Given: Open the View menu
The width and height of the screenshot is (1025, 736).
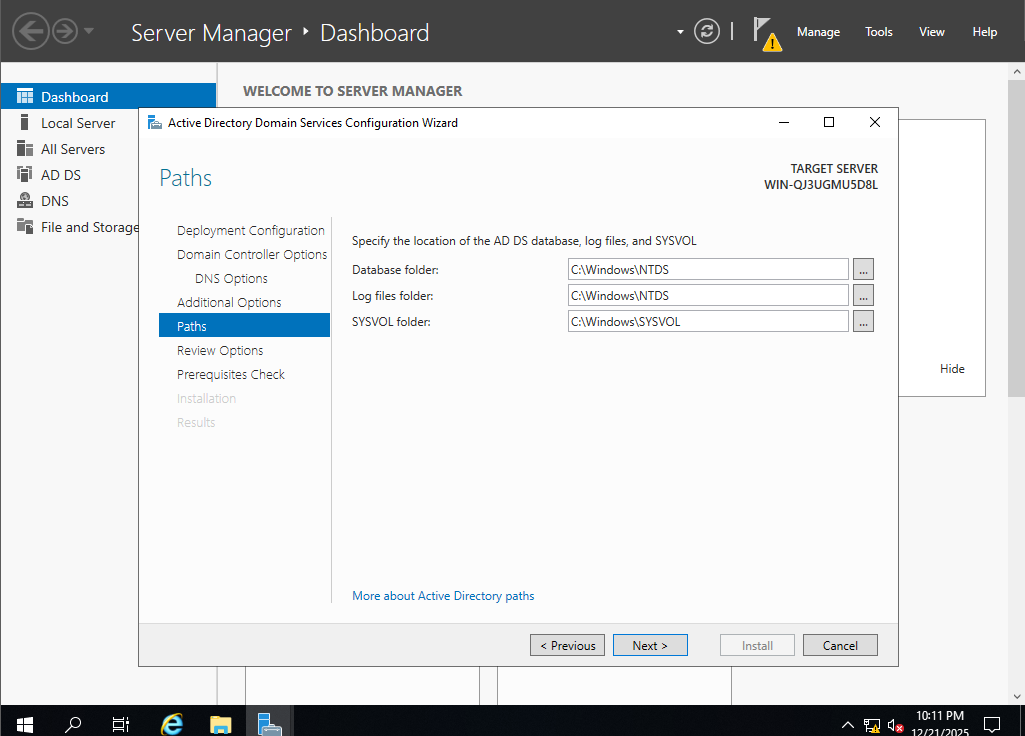Looking at the screenshot, I should [932, 31].
